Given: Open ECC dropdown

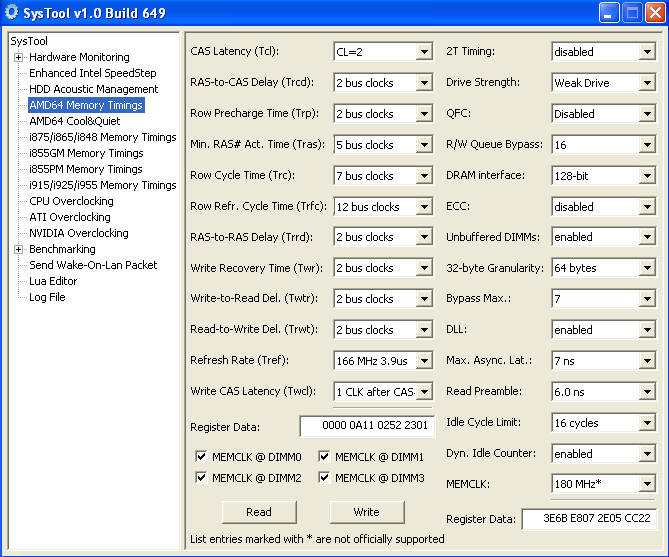Looking at the screenshot, I should tap(603, 207).
